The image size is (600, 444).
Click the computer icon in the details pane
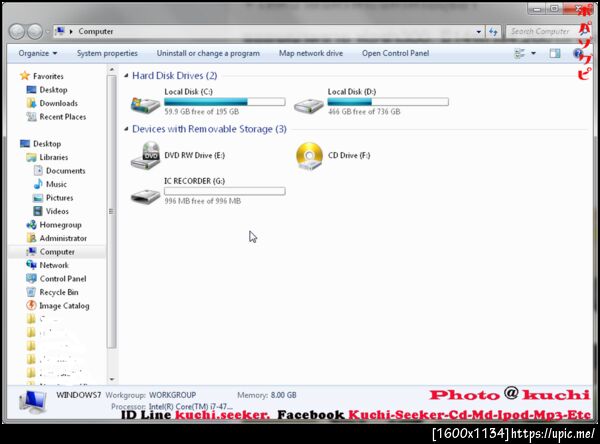click(33, 402)
